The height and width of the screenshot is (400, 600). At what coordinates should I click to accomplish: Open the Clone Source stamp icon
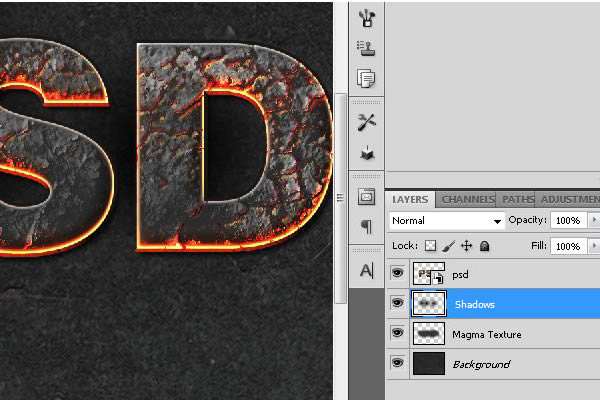[366, 47]
